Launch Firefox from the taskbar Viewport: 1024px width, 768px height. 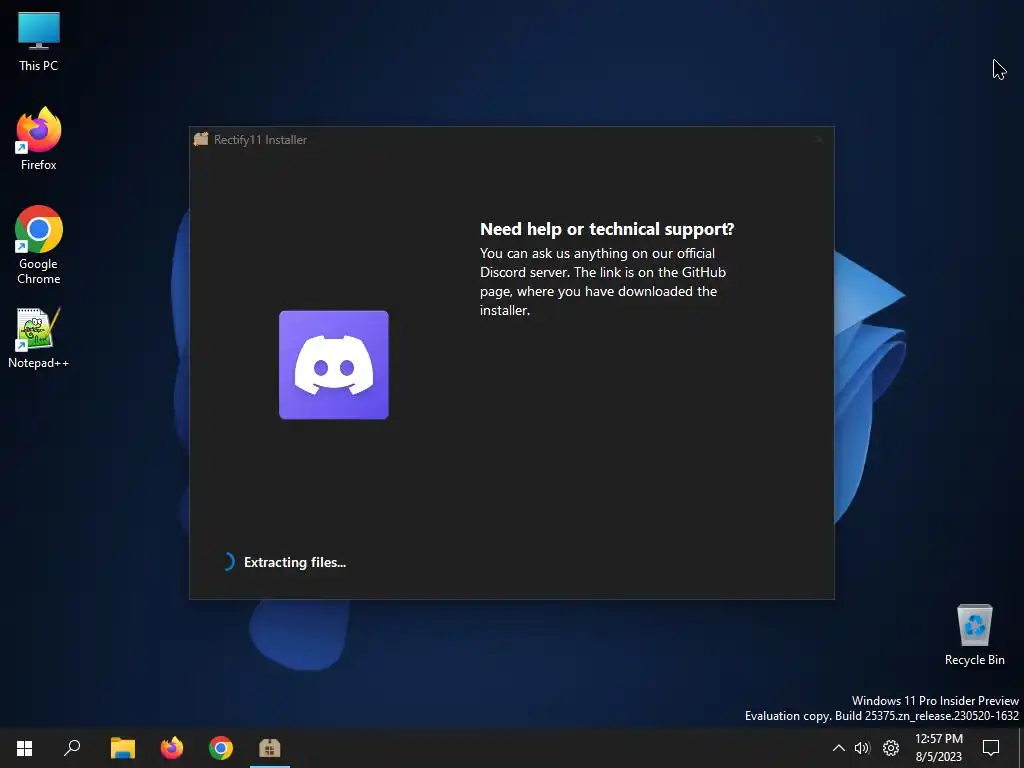click(x=172, y=748)
